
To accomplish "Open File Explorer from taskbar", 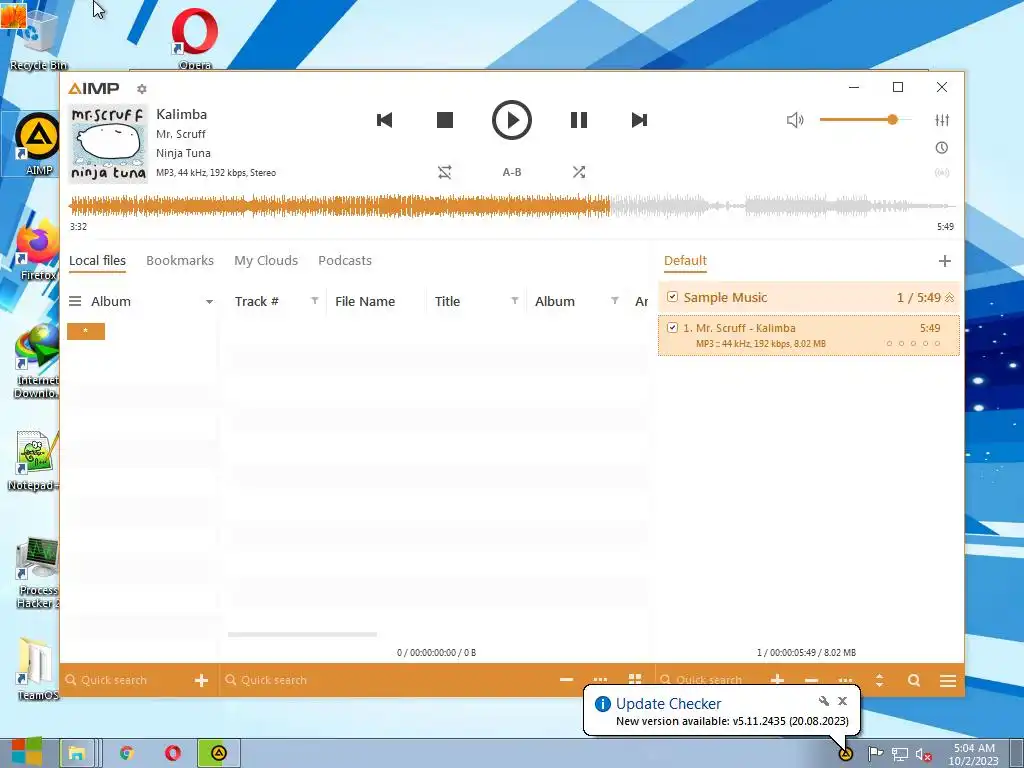I will [76, 754].
